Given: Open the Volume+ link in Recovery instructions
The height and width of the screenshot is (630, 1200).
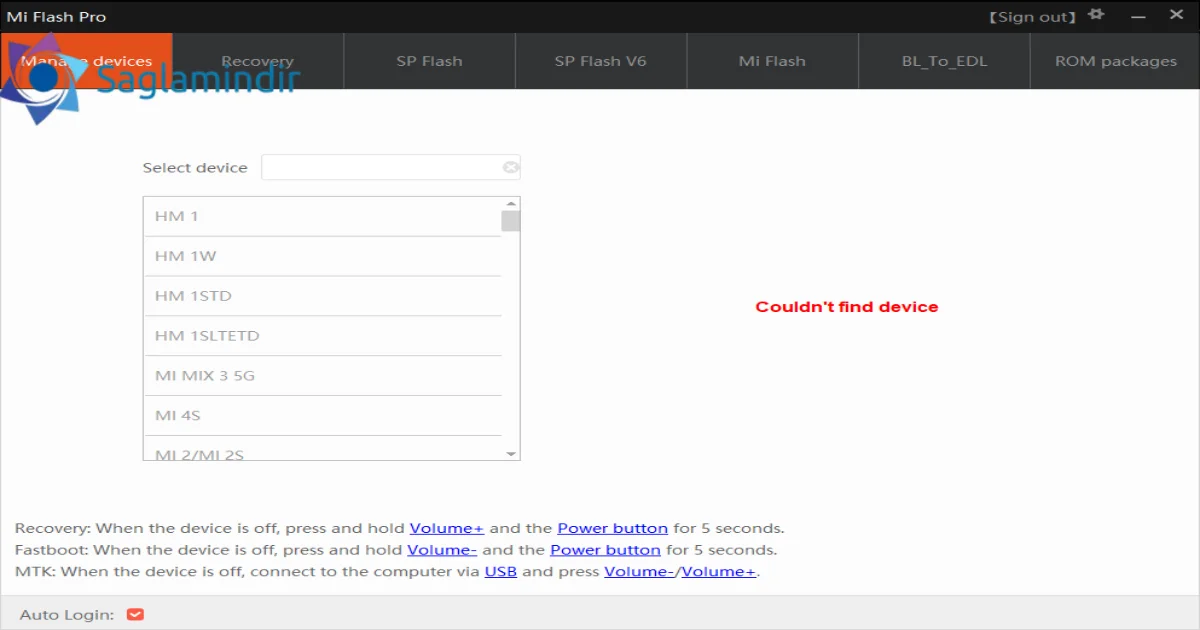Looking at the screenshot, I should point(447,528).
